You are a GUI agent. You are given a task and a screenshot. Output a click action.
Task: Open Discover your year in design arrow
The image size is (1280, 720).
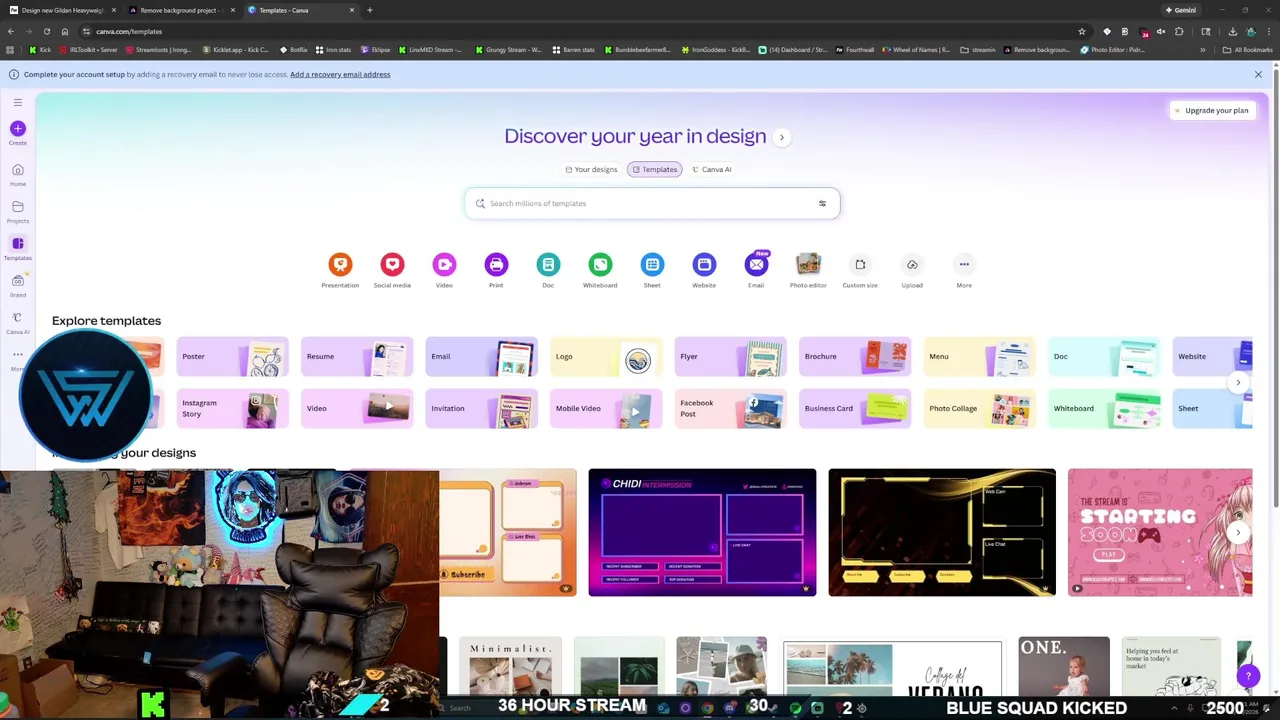coord(782,137)
